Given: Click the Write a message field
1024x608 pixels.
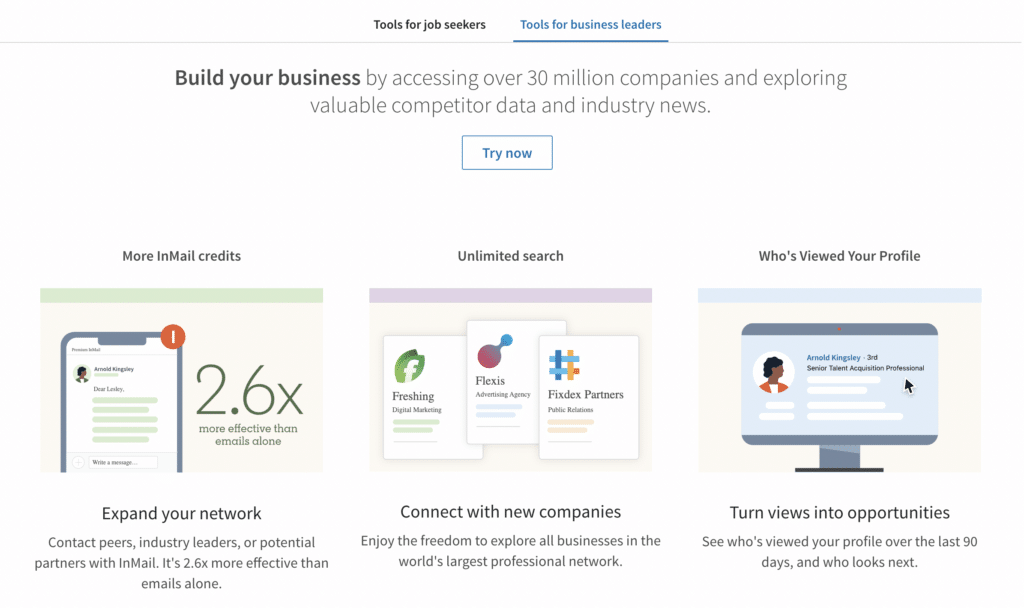Looking at the screenshot, I should [x=123, y=462].
